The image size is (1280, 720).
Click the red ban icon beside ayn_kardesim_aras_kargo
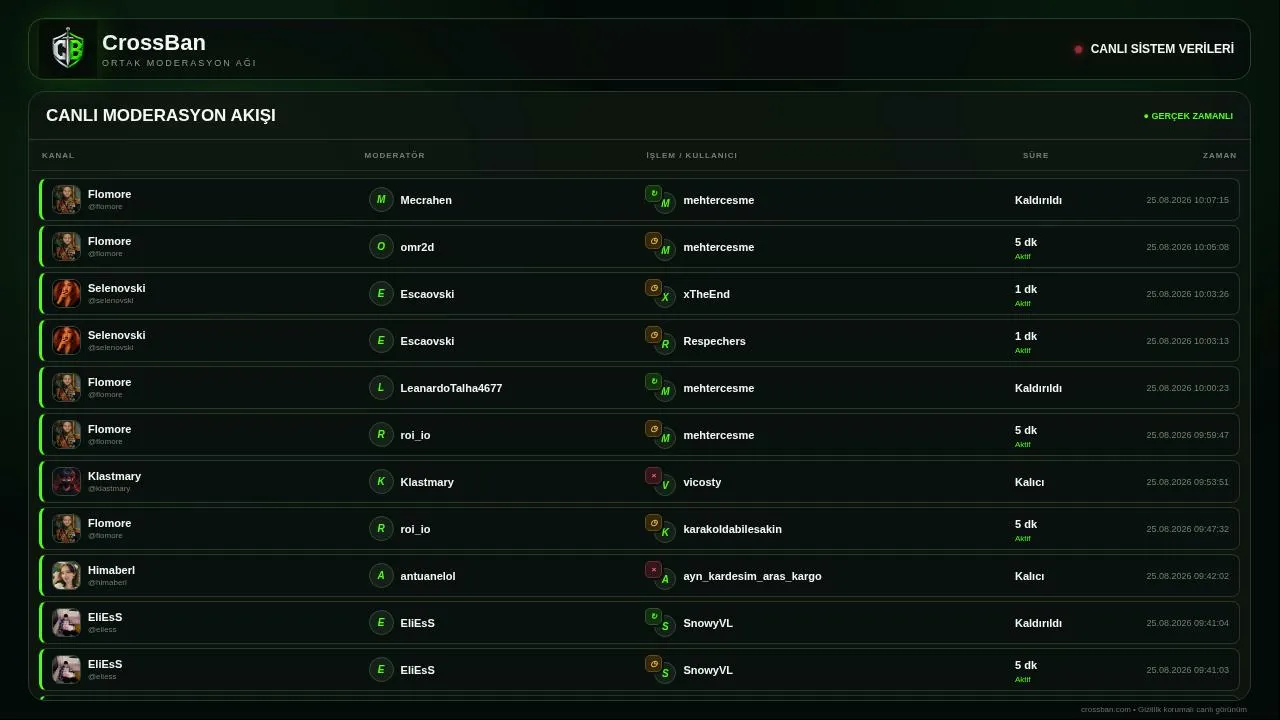coord(653,569)
